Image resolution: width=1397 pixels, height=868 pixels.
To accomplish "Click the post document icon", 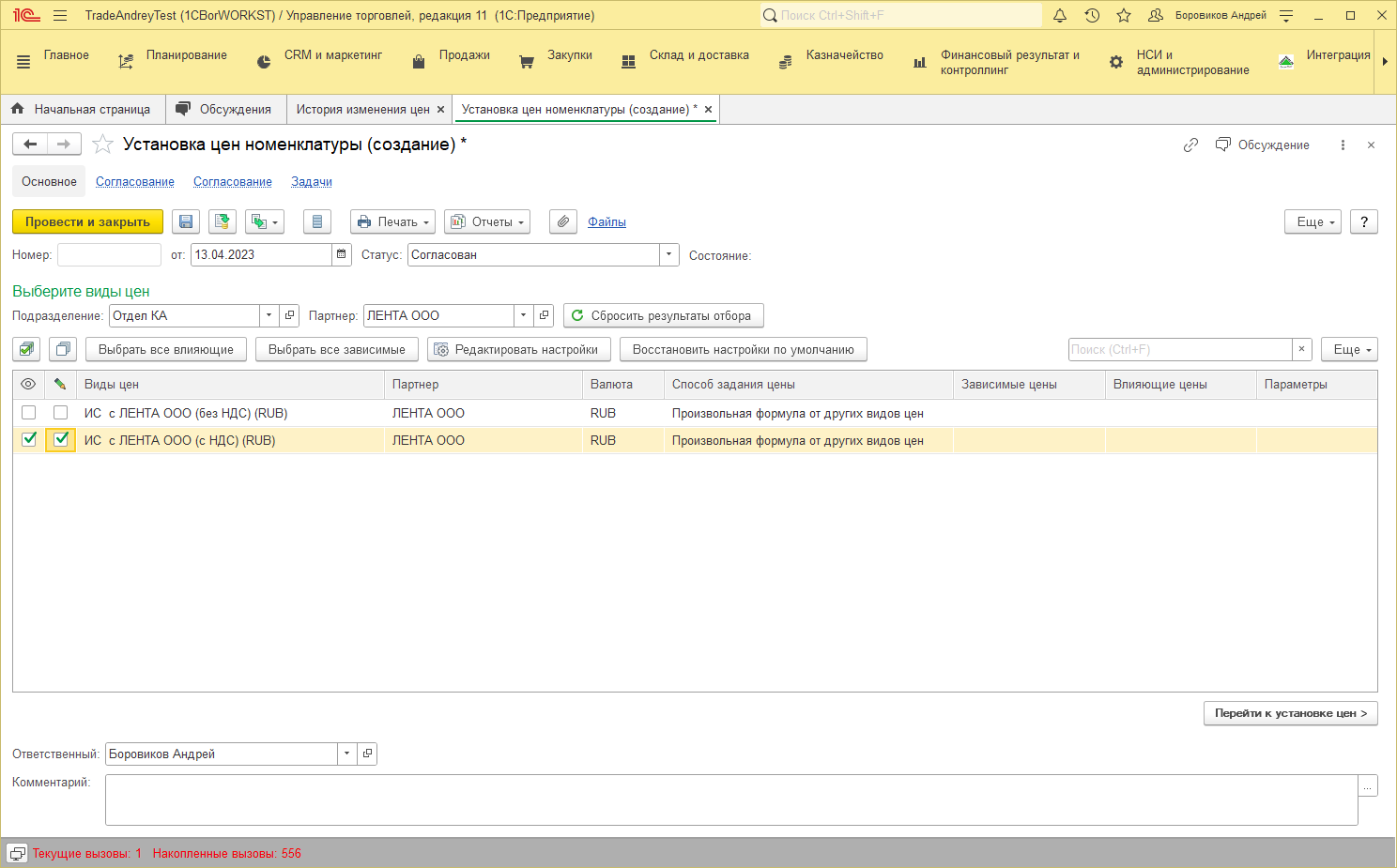I will coord(223,221).
